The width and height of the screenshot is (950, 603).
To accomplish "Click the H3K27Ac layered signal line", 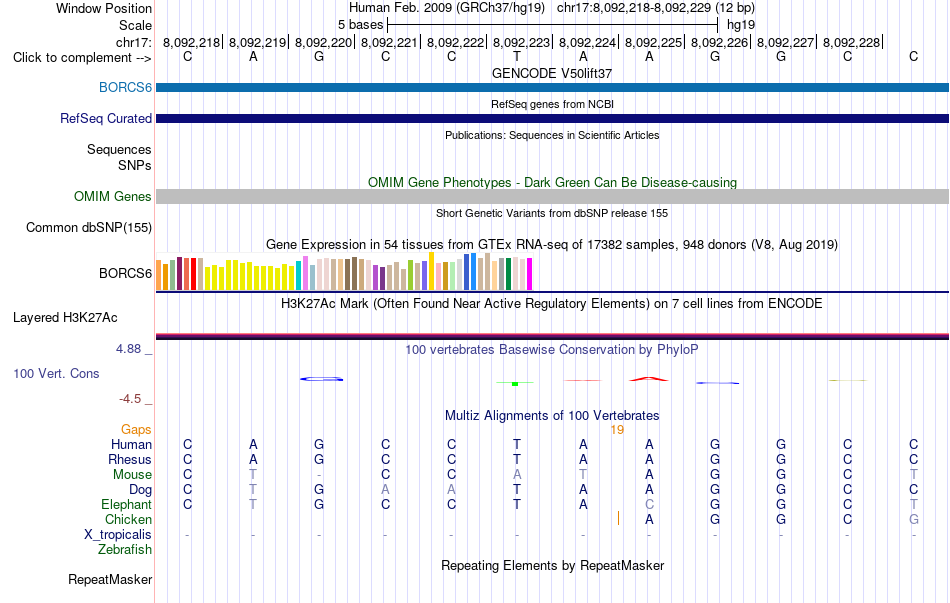I will coord(552,336).
